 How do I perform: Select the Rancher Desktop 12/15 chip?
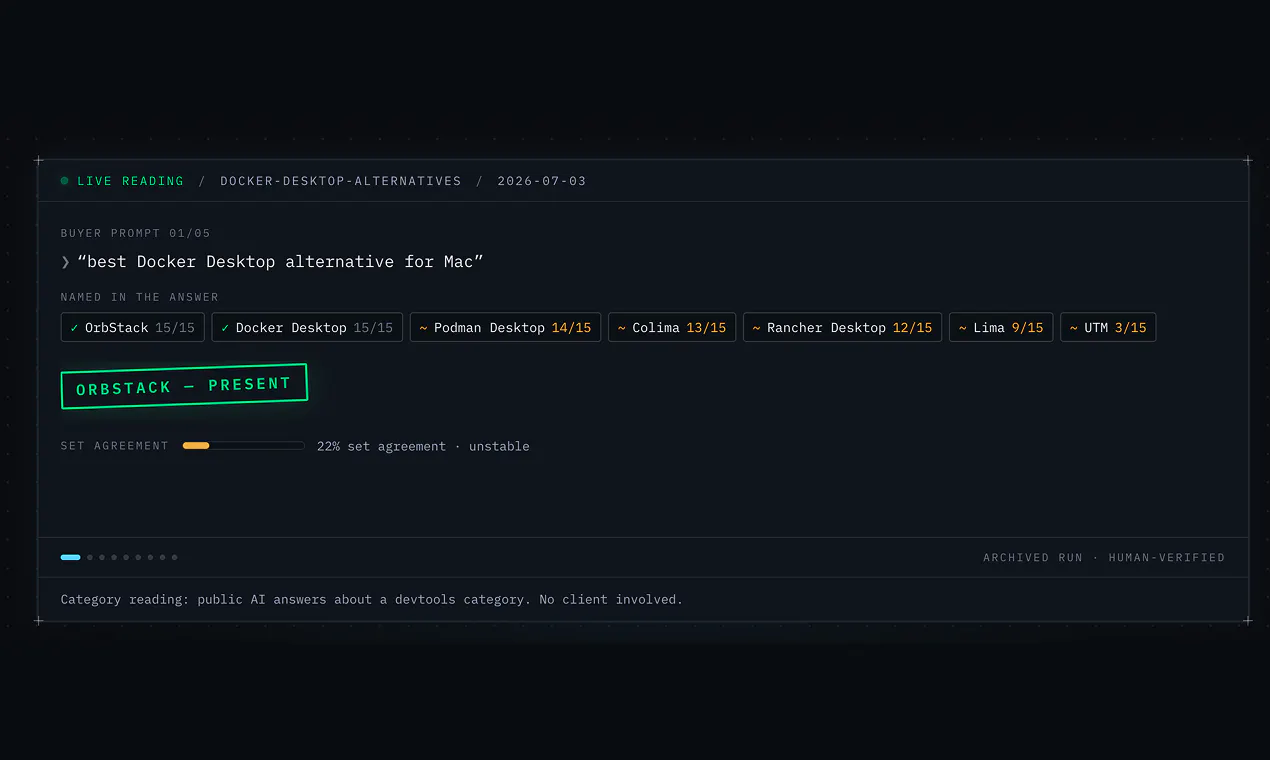(x=842, y=328)
